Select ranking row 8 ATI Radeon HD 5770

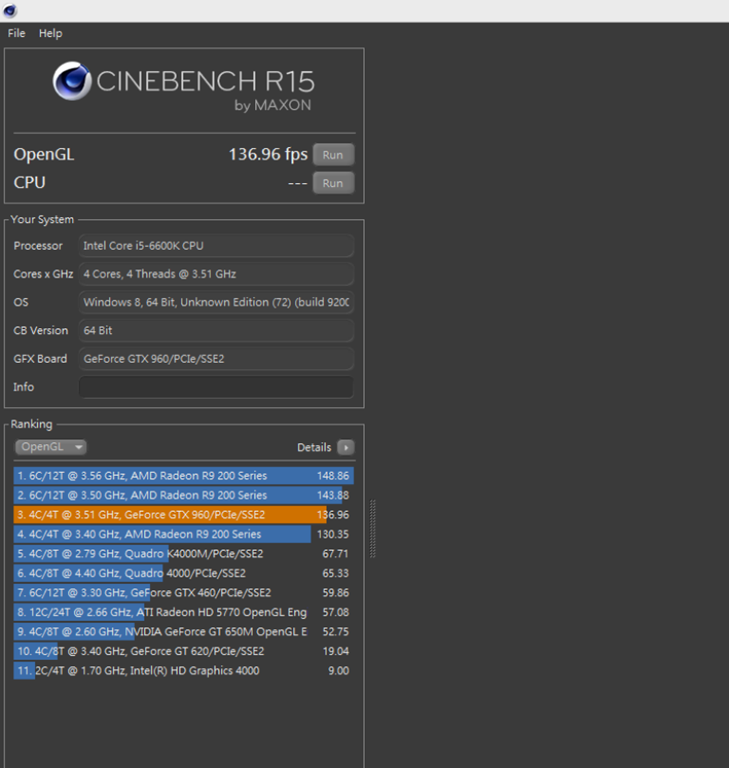pyautogui.click(x=184, y=612)
